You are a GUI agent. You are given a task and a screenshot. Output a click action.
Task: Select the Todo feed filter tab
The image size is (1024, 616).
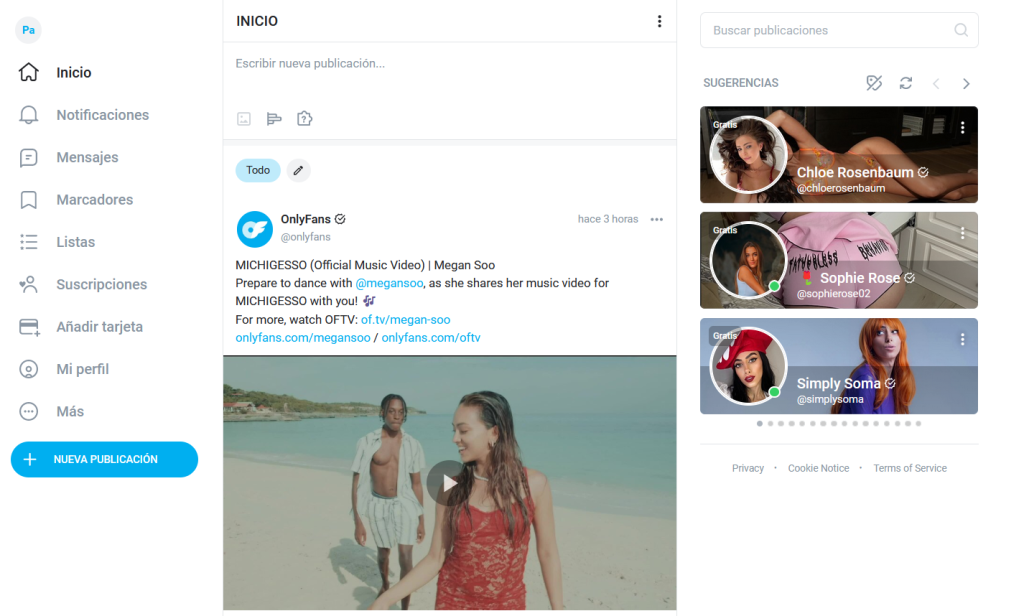[257, 170]
